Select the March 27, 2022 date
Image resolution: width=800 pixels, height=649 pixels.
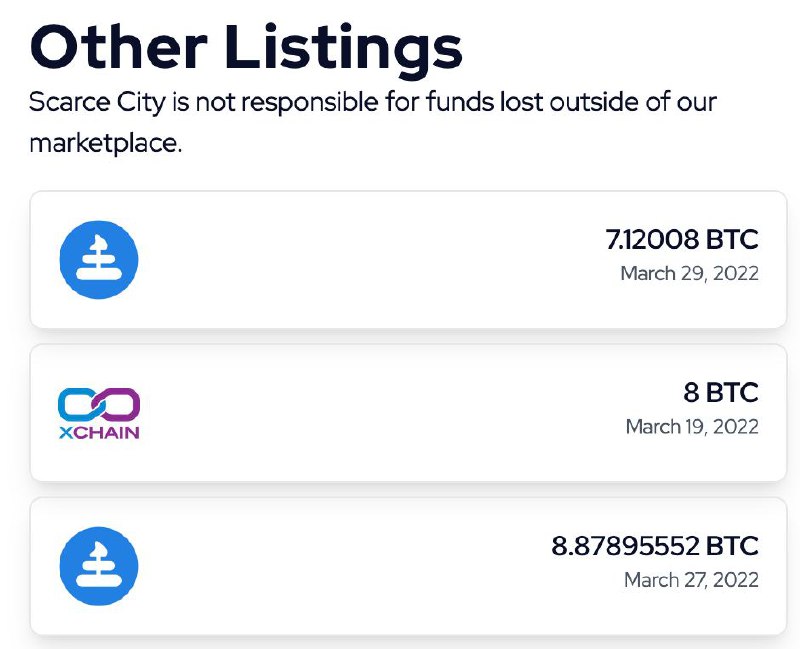691,580
